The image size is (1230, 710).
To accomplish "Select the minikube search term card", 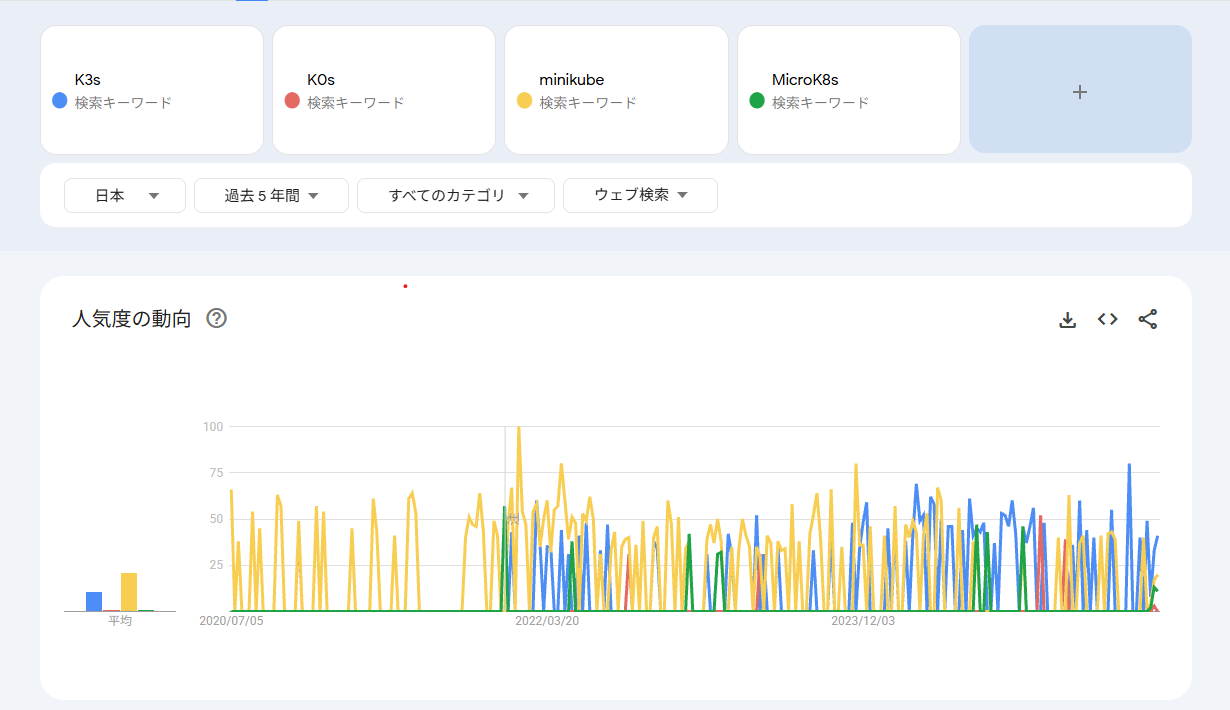I will point(616,90).
